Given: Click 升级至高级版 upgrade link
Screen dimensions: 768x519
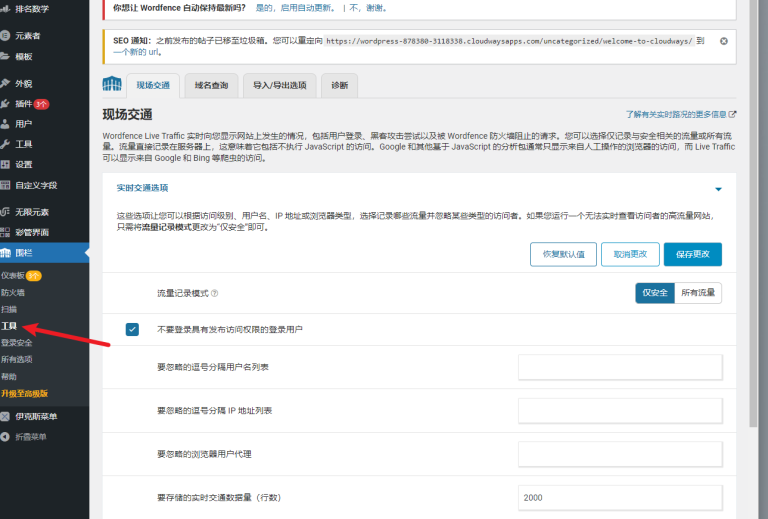Looking at the screenshot, I should [24, 394].
